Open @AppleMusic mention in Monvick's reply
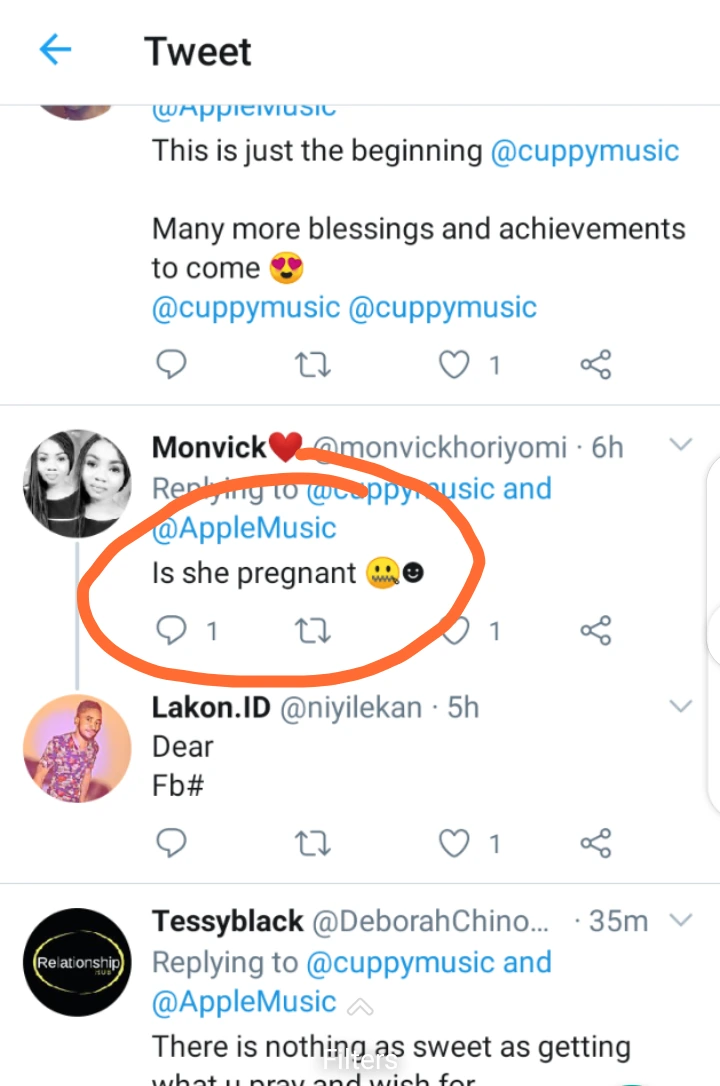The height and width of the screenshot is (1086, 720). tap(244, 528)
